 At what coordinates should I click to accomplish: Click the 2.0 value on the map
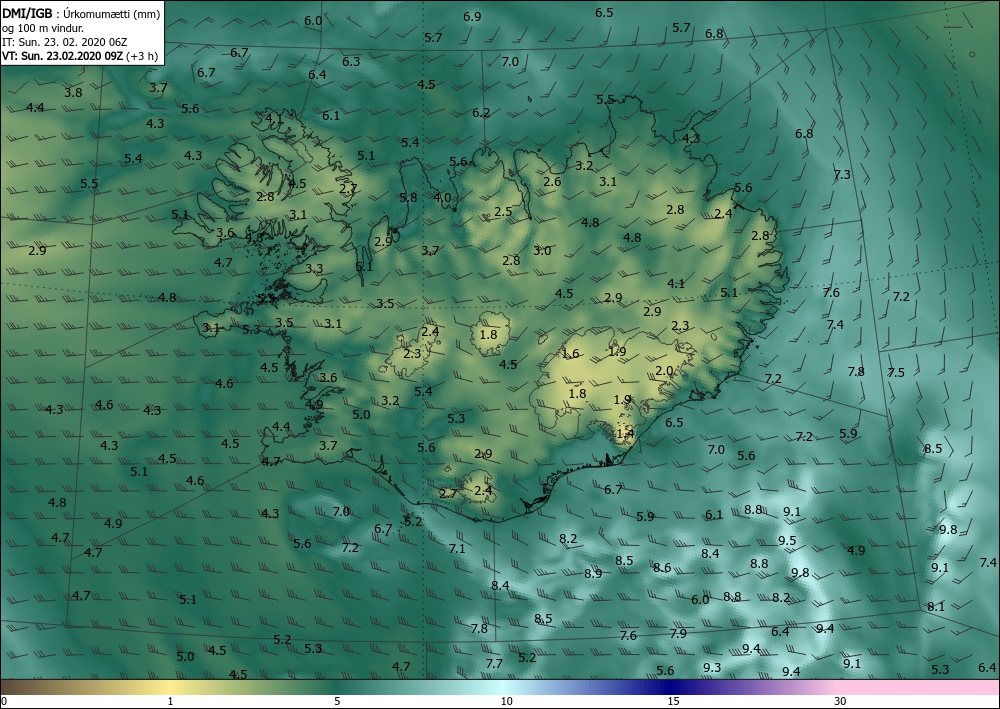coord(664,370)
